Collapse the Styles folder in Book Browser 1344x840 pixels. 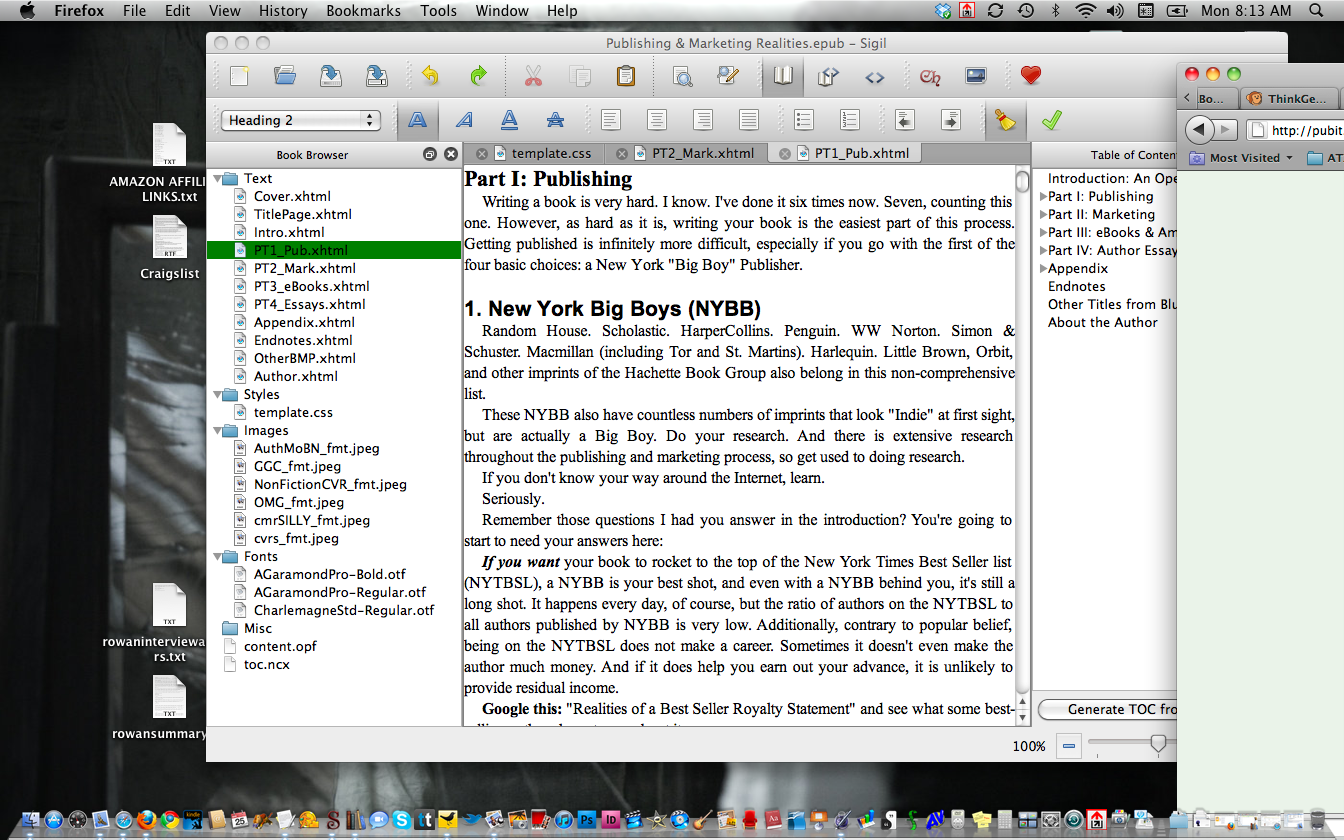pyautogui.click(x=218, y=394)
